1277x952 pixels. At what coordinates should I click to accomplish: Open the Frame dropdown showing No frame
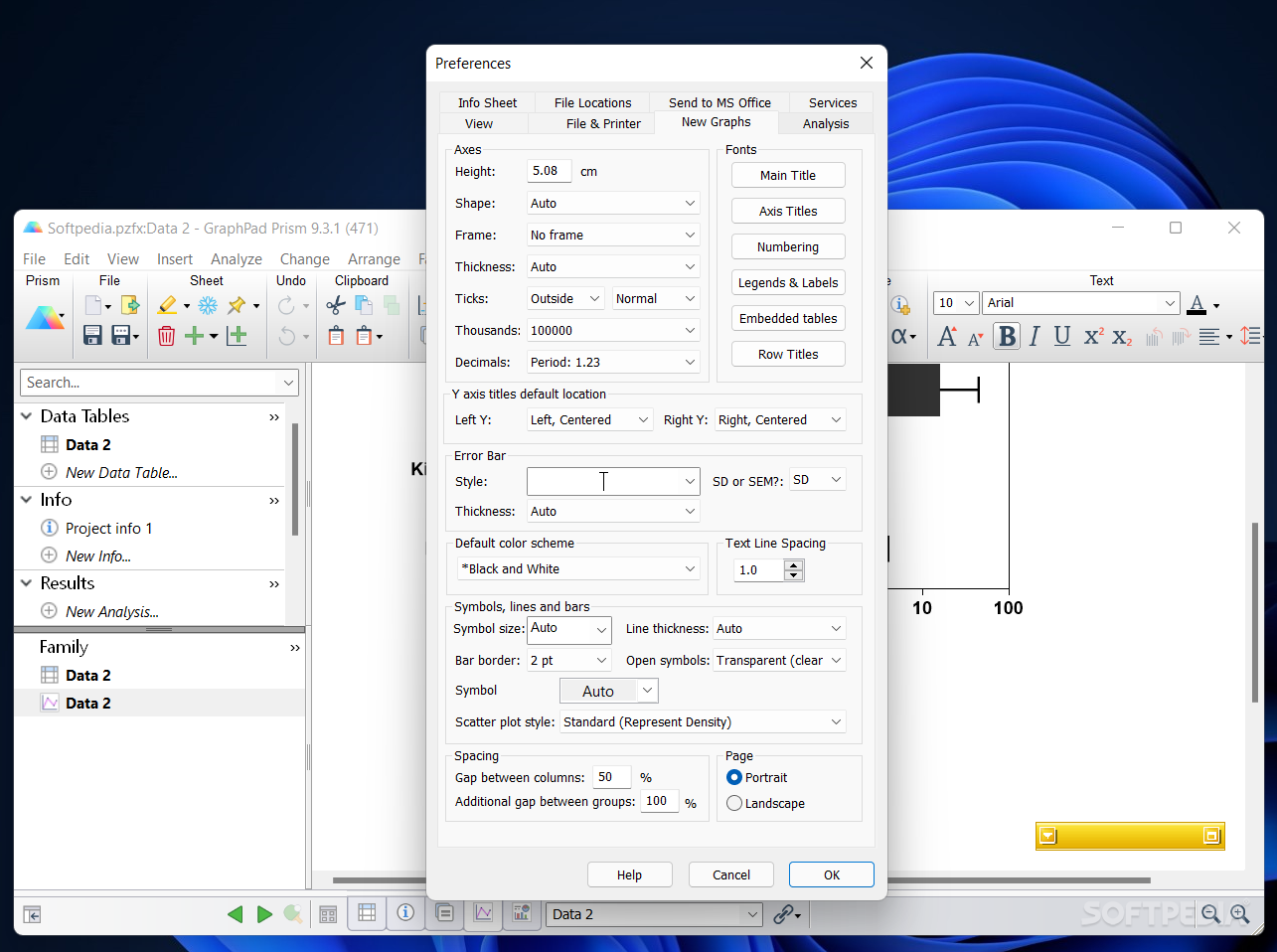(613, 235)
